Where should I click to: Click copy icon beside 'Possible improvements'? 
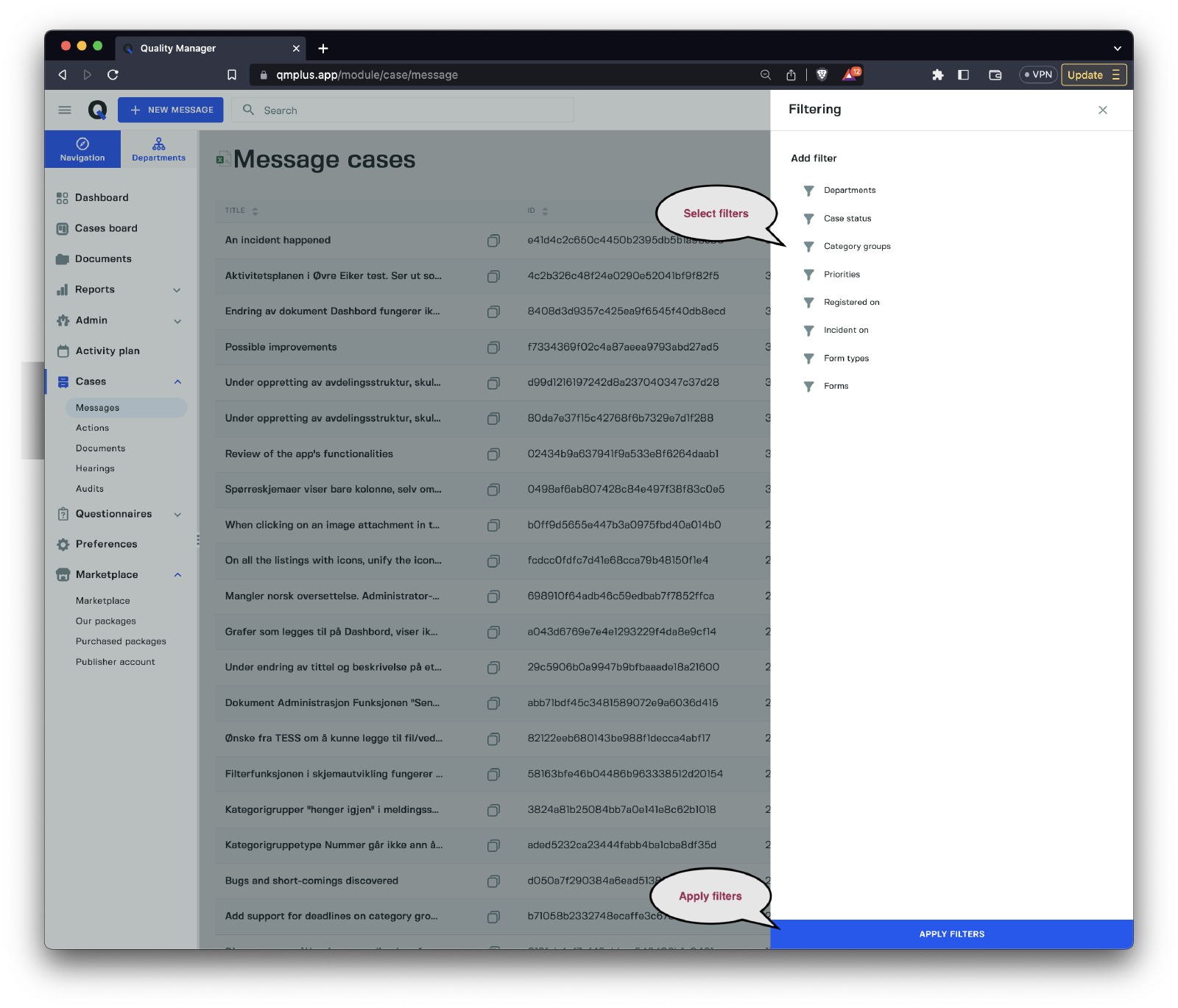(493, 348)
